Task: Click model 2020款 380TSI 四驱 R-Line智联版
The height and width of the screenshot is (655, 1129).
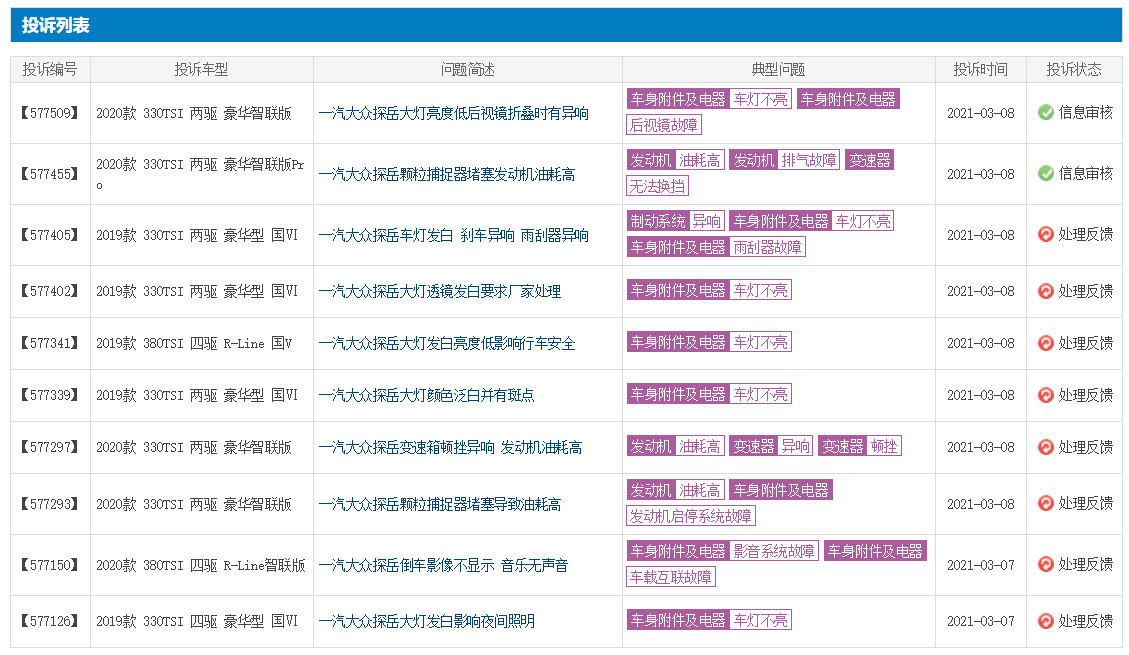Action: pyautogui.click(x=201, y=565)
